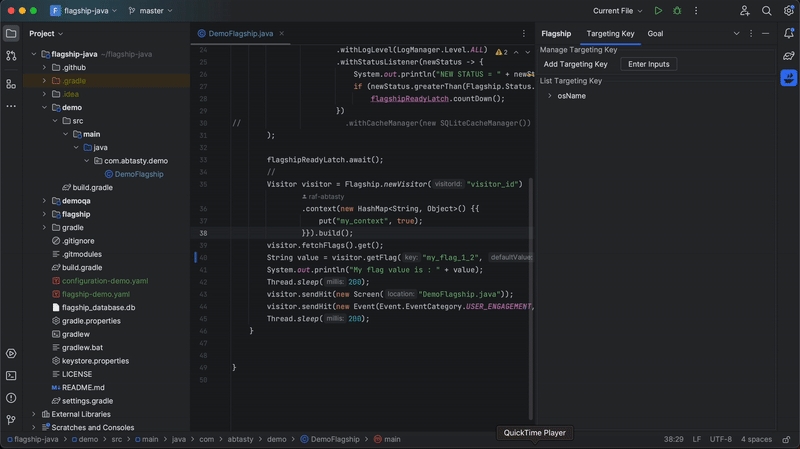Start debugging with the bug icon

tap(677, 11)
